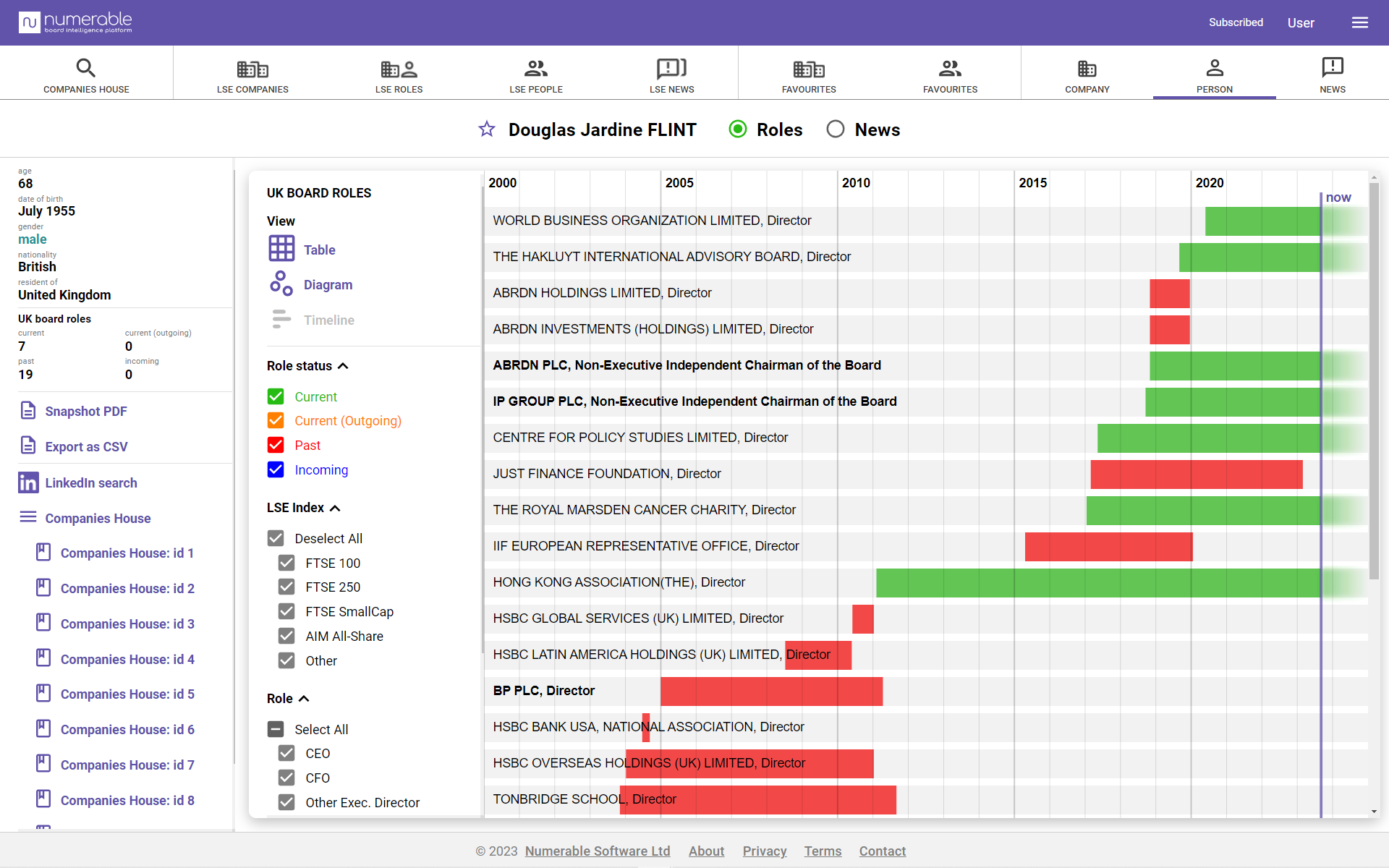The width and height of the screenshot is (1389, 868).
Task: Open Numerable Software Ltd footer link
Action: coord(598,851)
